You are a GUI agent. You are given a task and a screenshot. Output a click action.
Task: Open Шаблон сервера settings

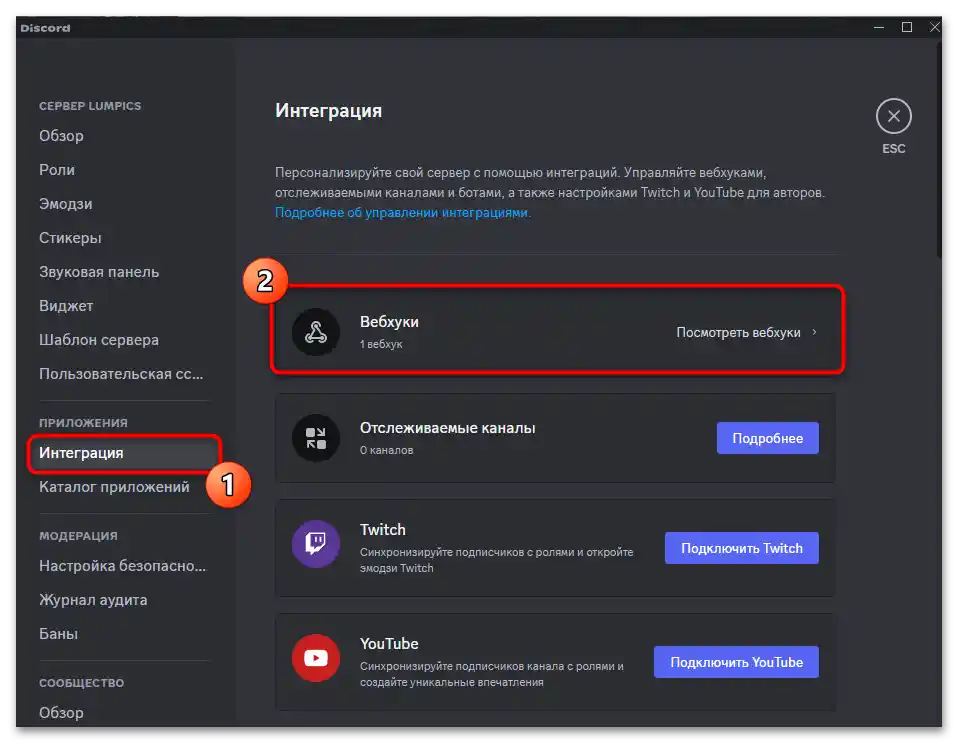pos(99,340)
